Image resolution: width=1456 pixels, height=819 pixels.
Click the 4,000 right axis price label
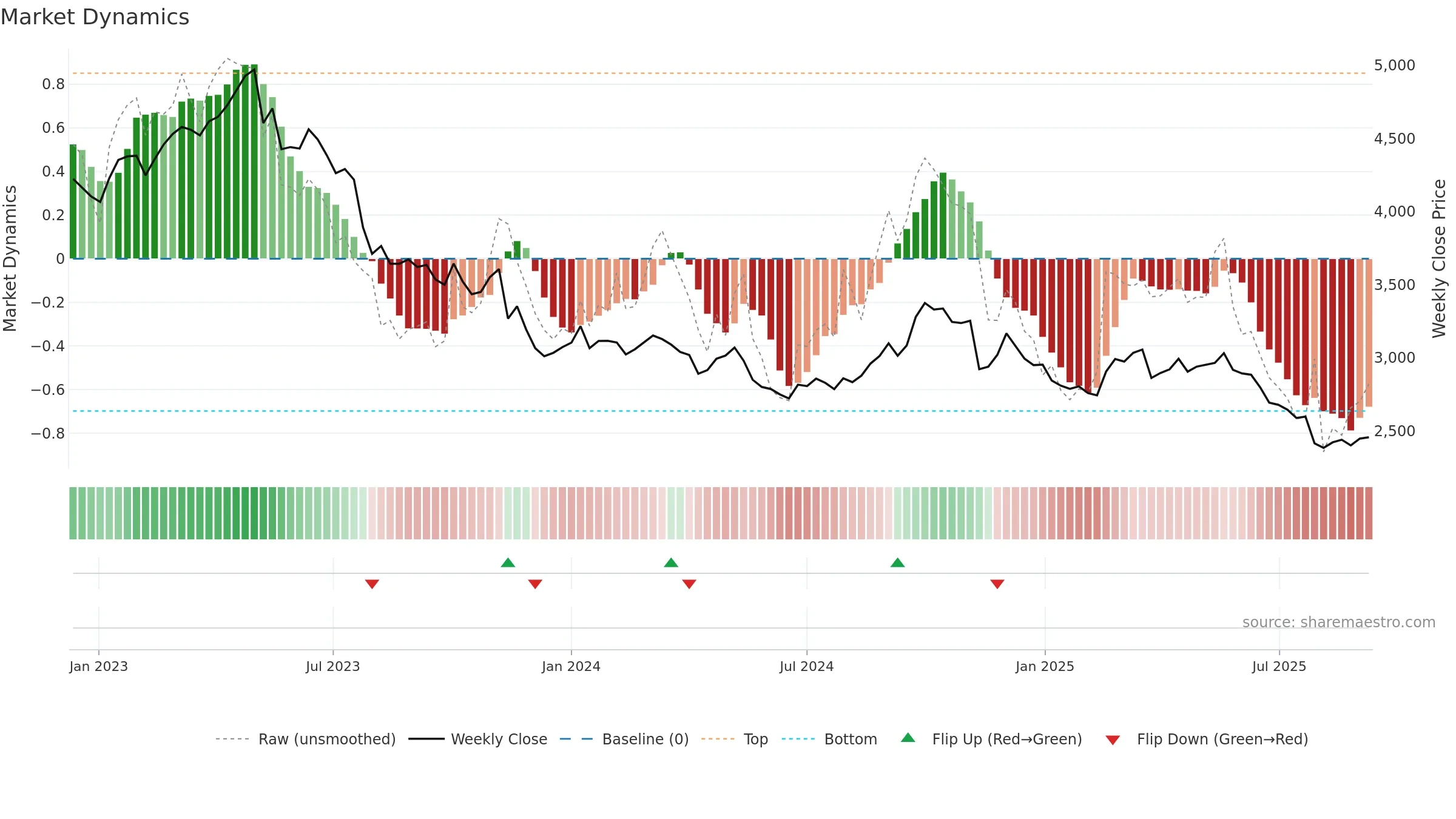click(x=1395, y=212)
